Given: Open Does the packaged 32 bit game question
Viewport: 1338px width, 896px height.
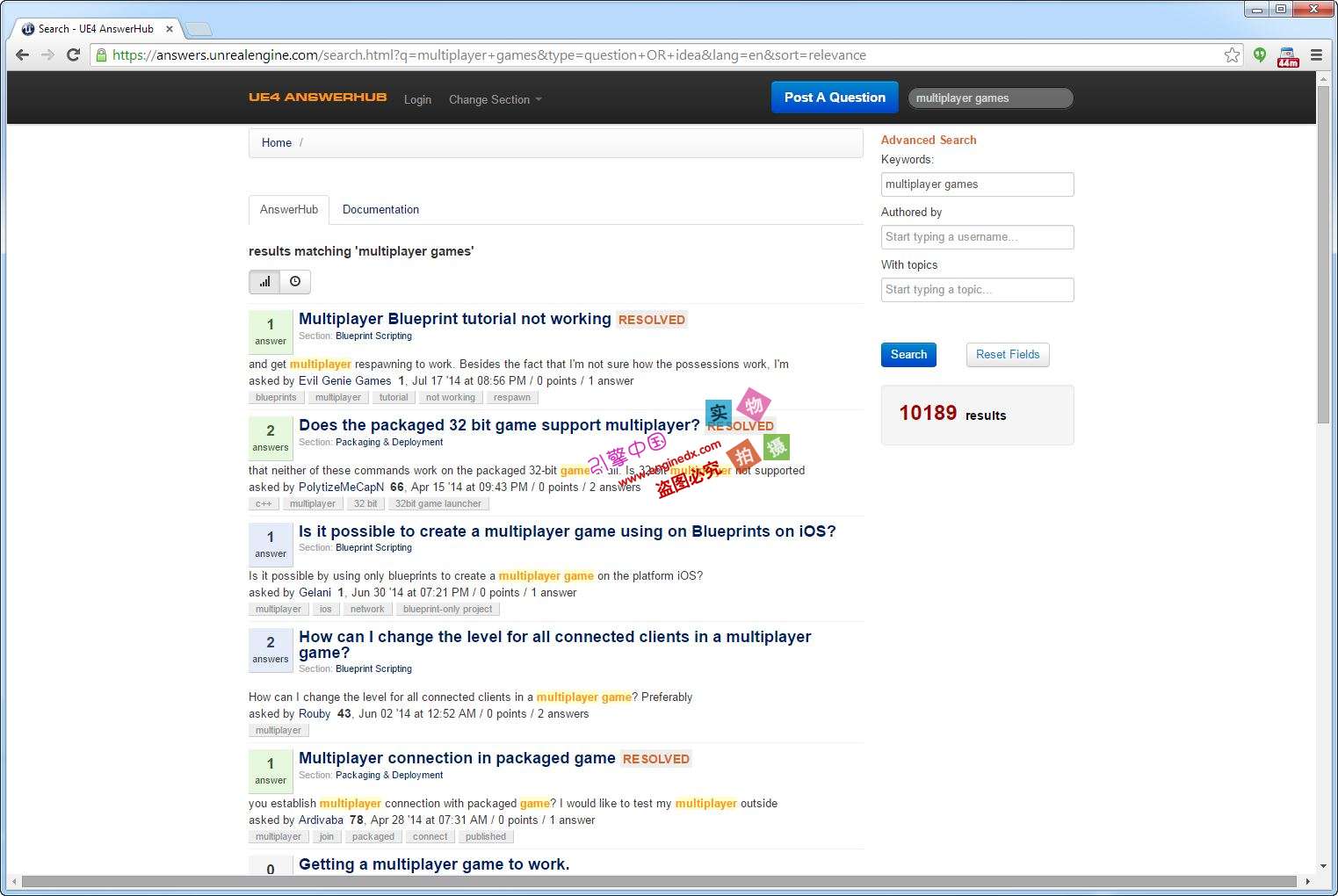Looking at the screenshot, I should 499,425.
